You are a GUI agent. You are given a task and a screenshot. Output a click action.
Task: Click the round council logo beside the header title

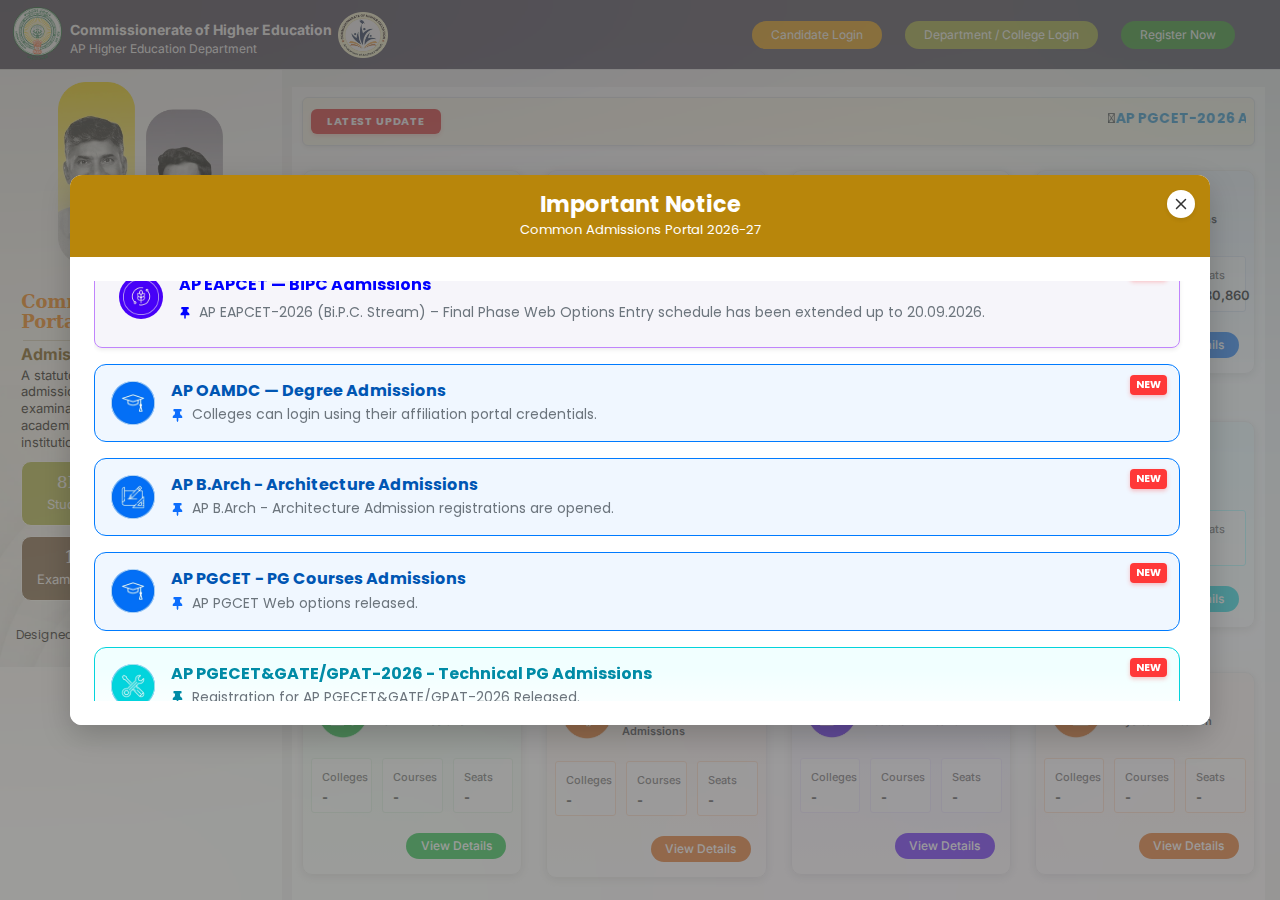[363, 35]
